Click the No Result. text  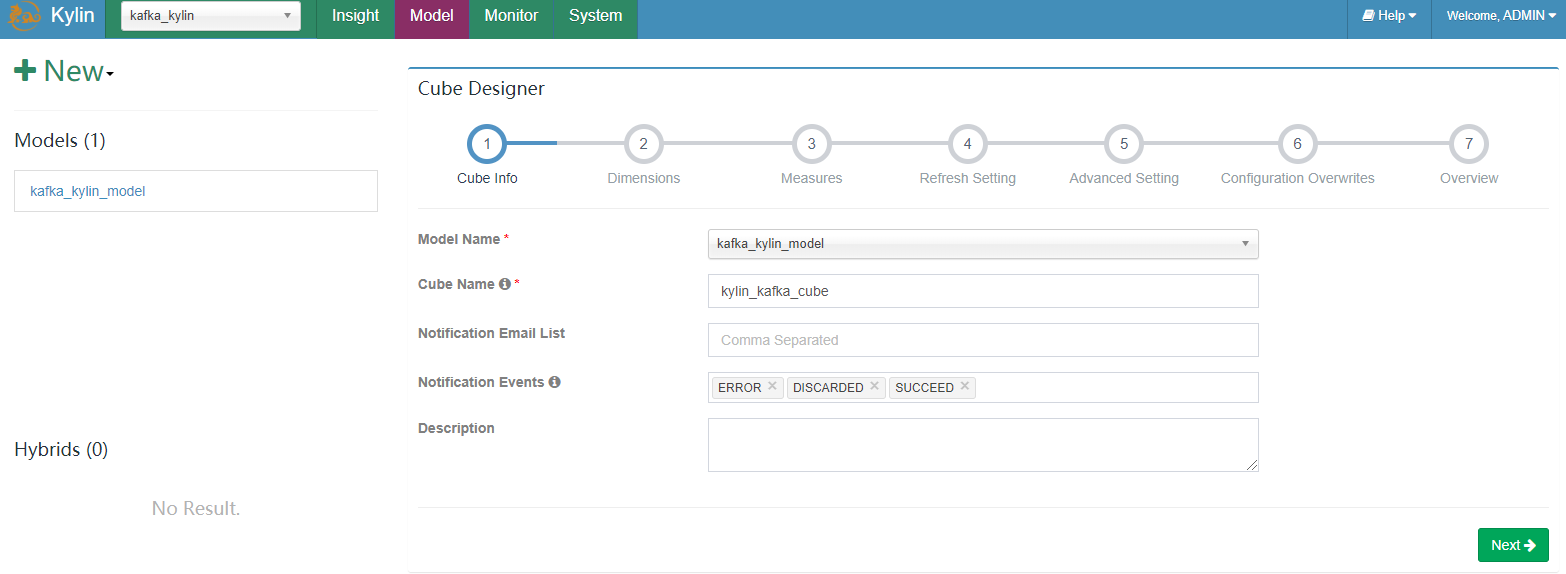click(196, 509)
